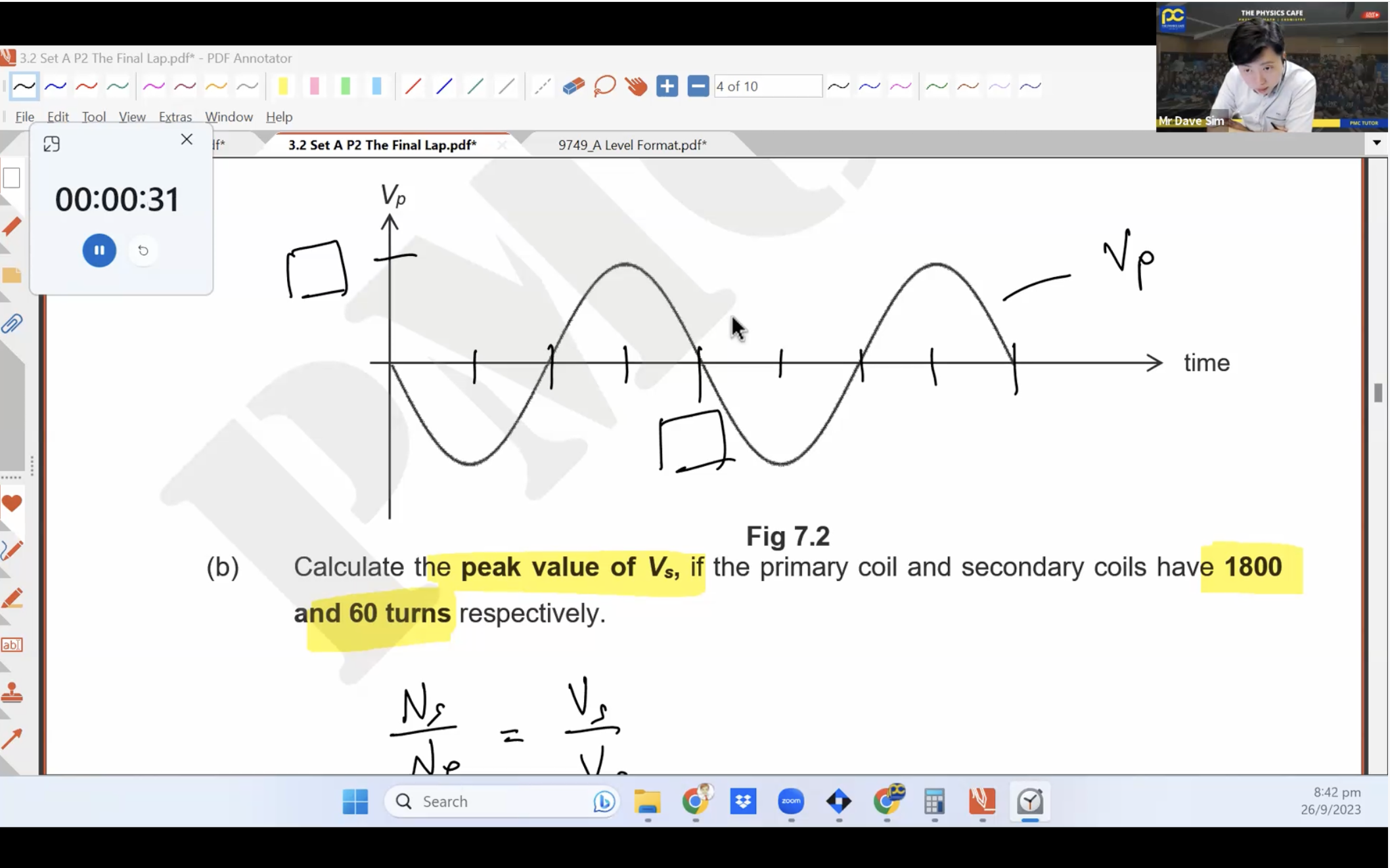The image size is (1390, 868).
Task: Select the black pen in toolbar
Action: pos(24,86)
